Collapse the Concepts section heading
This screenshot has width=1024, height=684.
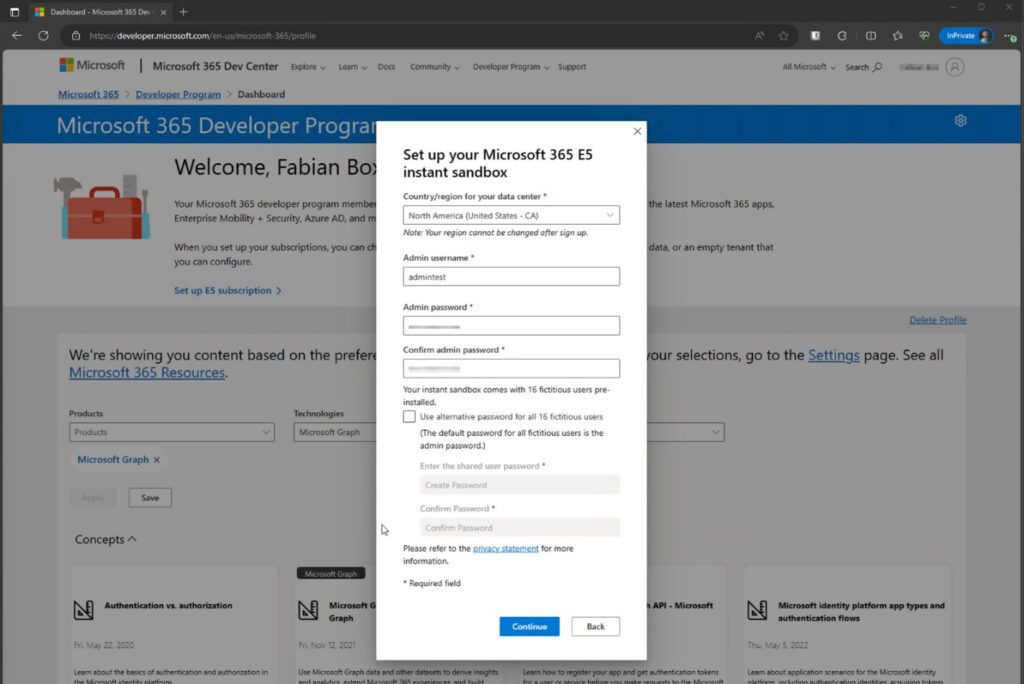(104, 539)
